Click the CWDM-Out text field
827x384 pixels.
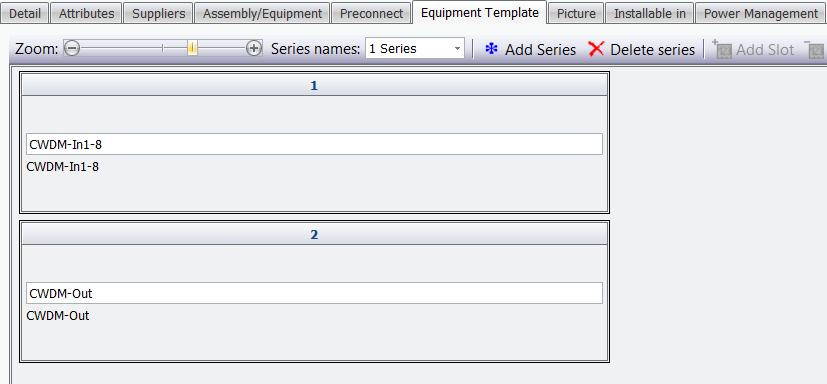click(x=314, y=293)
